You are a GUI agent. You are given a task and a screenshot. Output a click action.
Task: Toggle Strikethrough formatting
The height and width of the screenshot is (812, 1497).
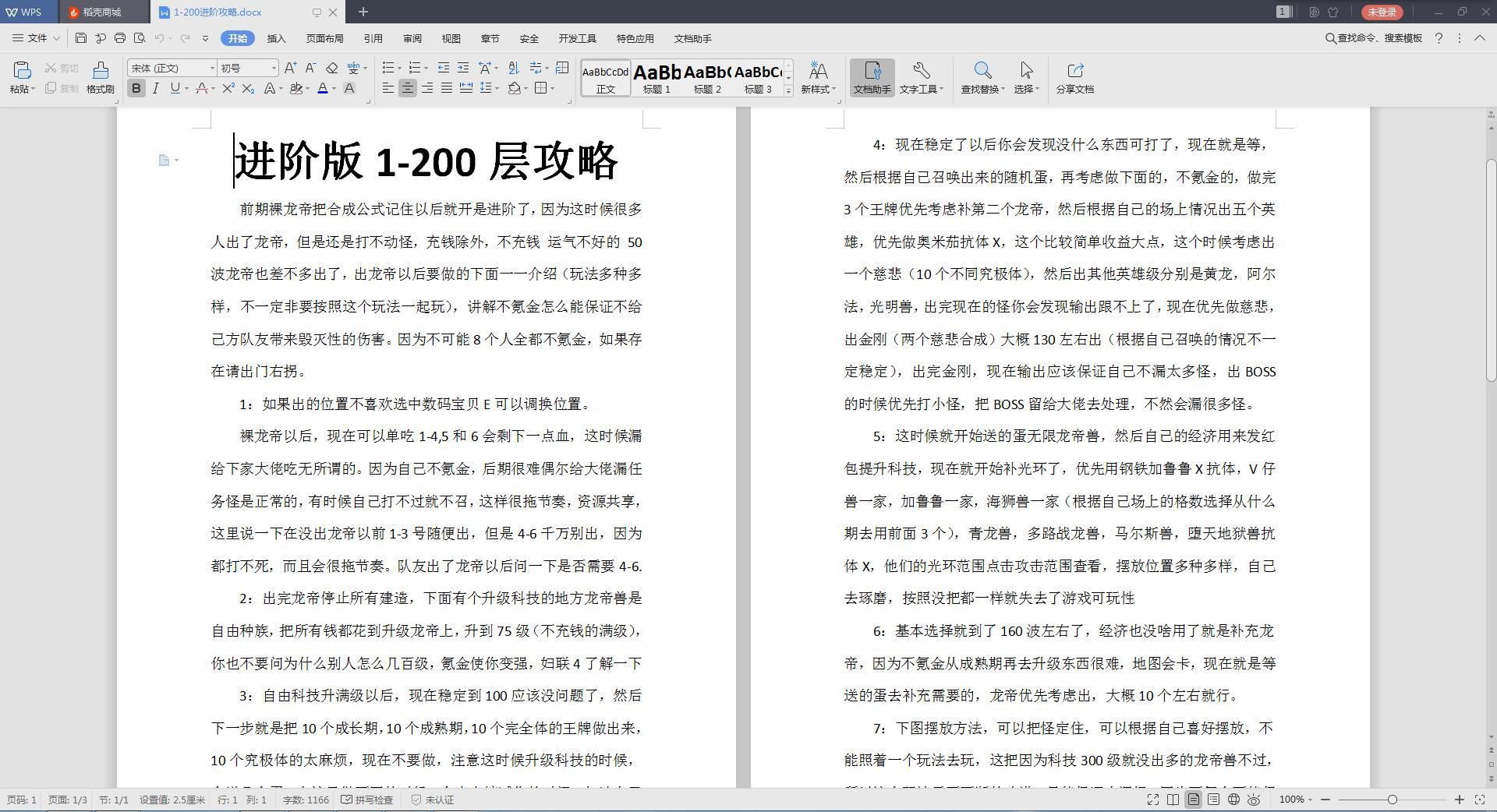coord(202,88)
